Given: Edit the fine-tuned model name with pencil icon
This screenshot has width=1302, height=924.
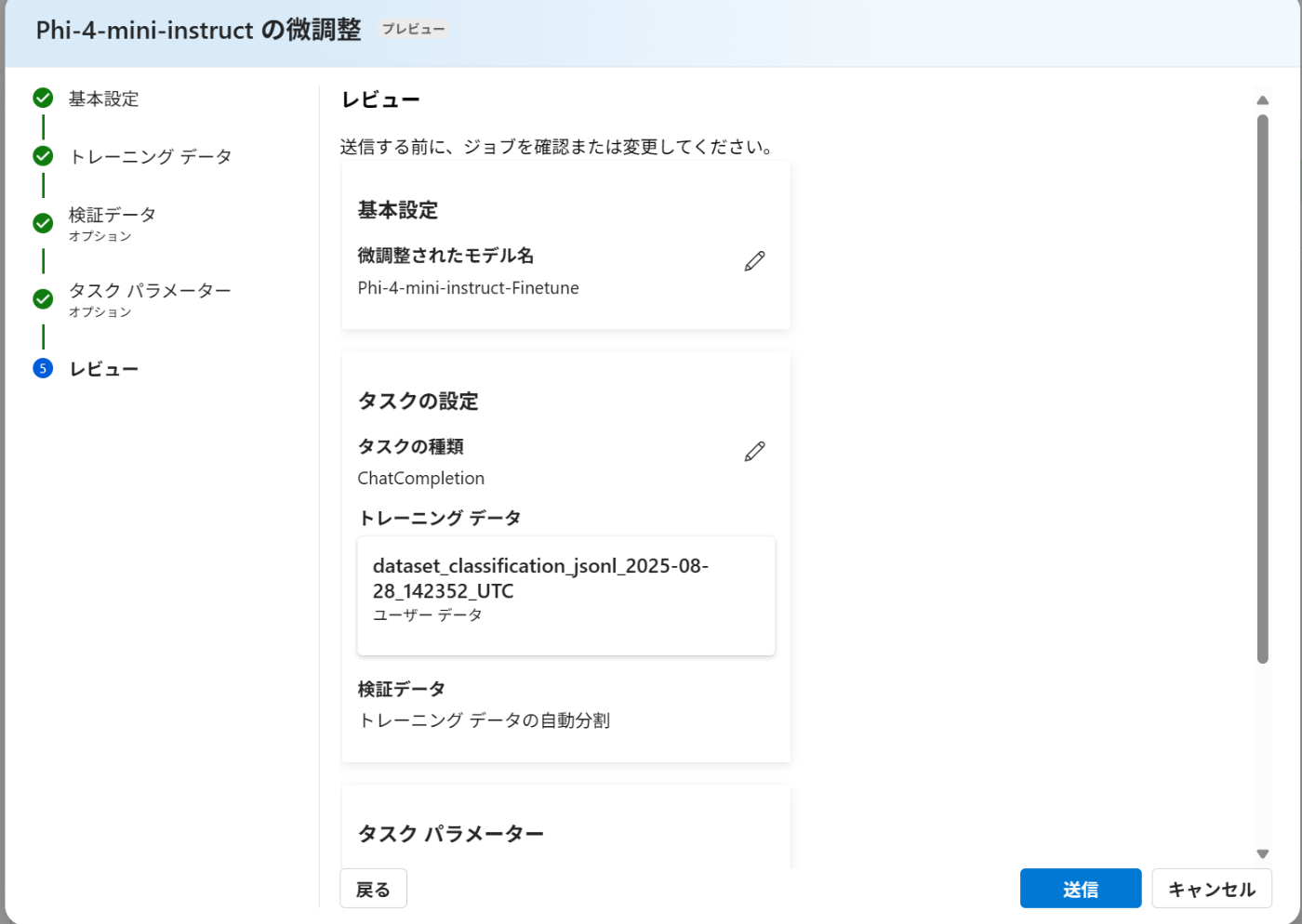Looking at the screenshot, I should [x=754, y=261].
